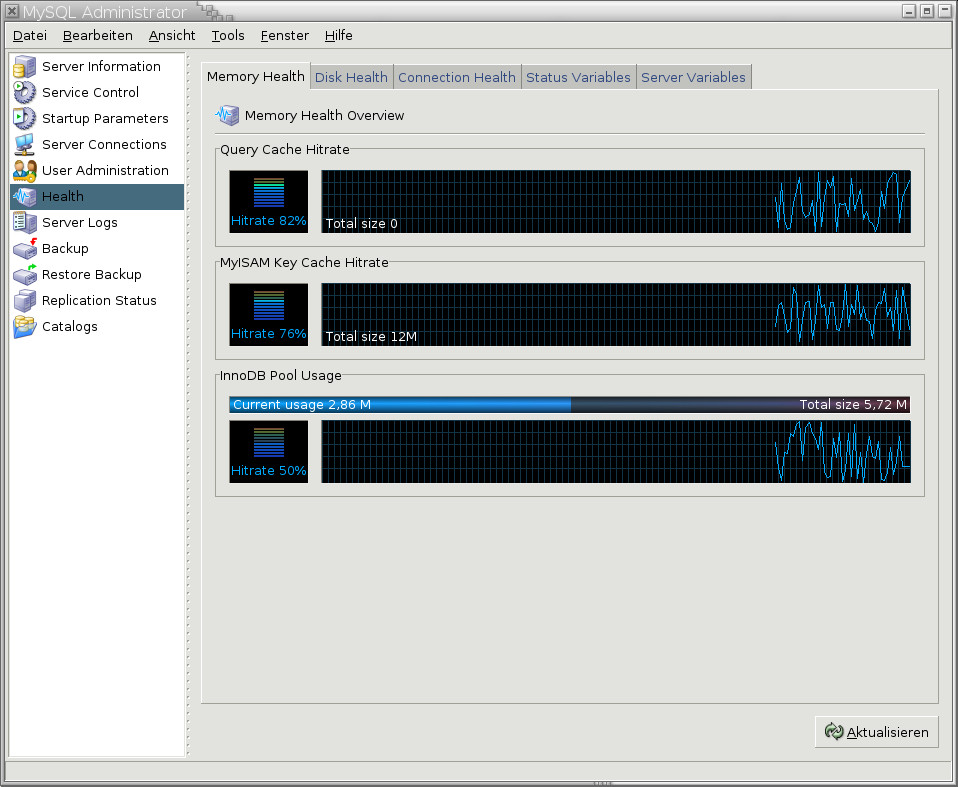Click the Total size 5,72 M text

pos(854,404)
